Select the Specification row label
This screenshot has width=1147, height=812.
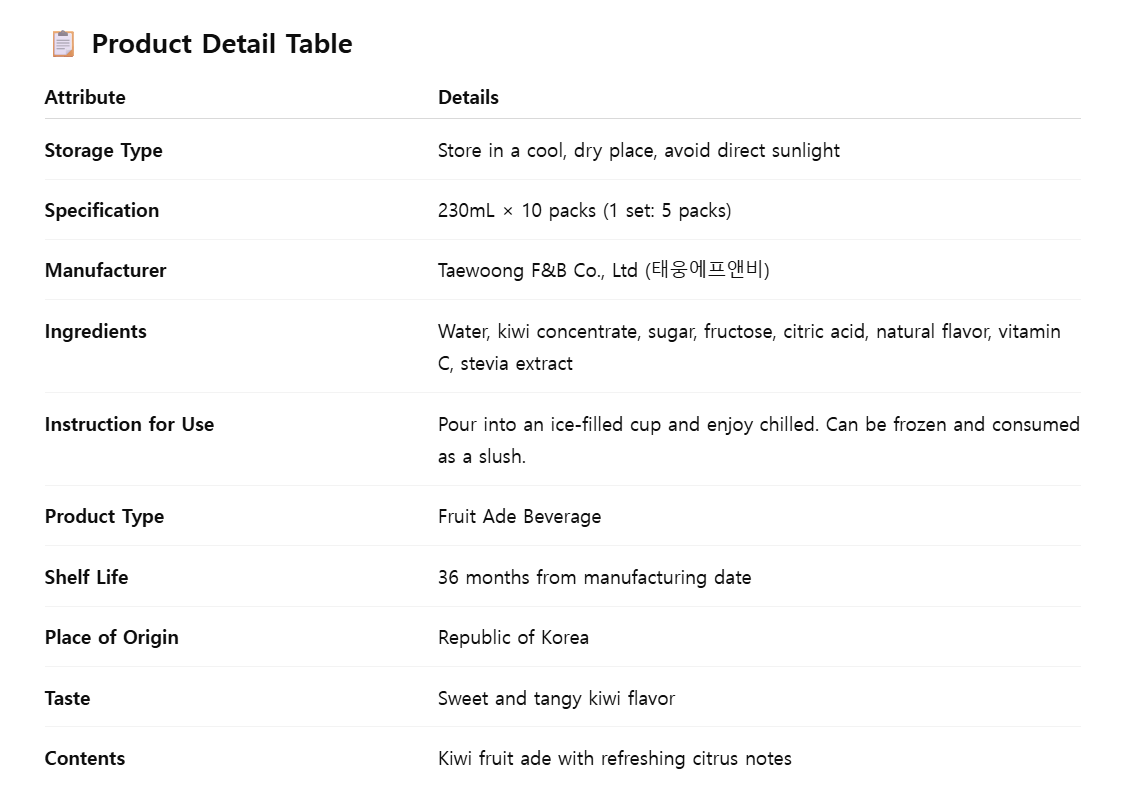(101, 210)
